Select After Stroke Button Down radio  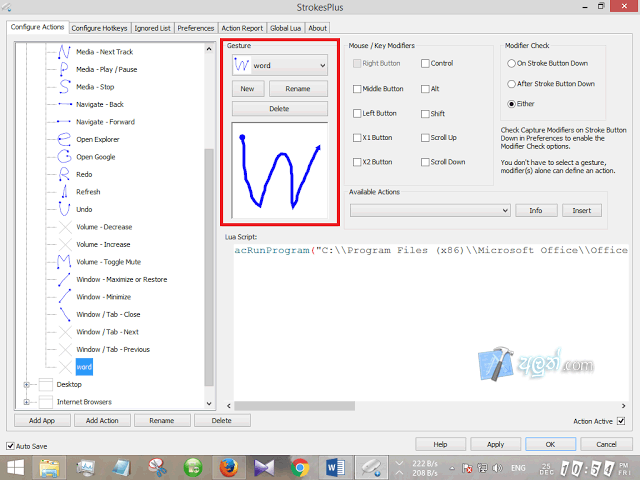tap(511, 84)
